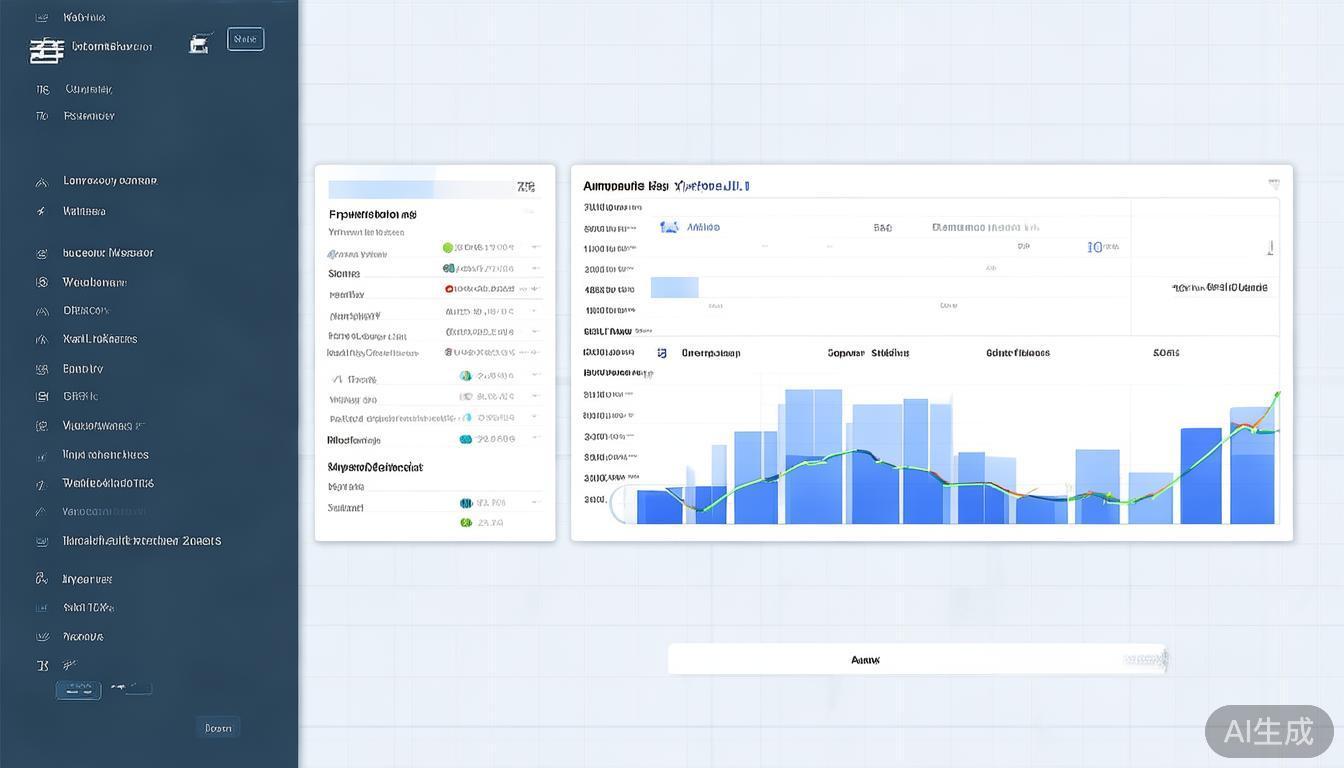Click the button at the sidebar's bottom right

218,728
